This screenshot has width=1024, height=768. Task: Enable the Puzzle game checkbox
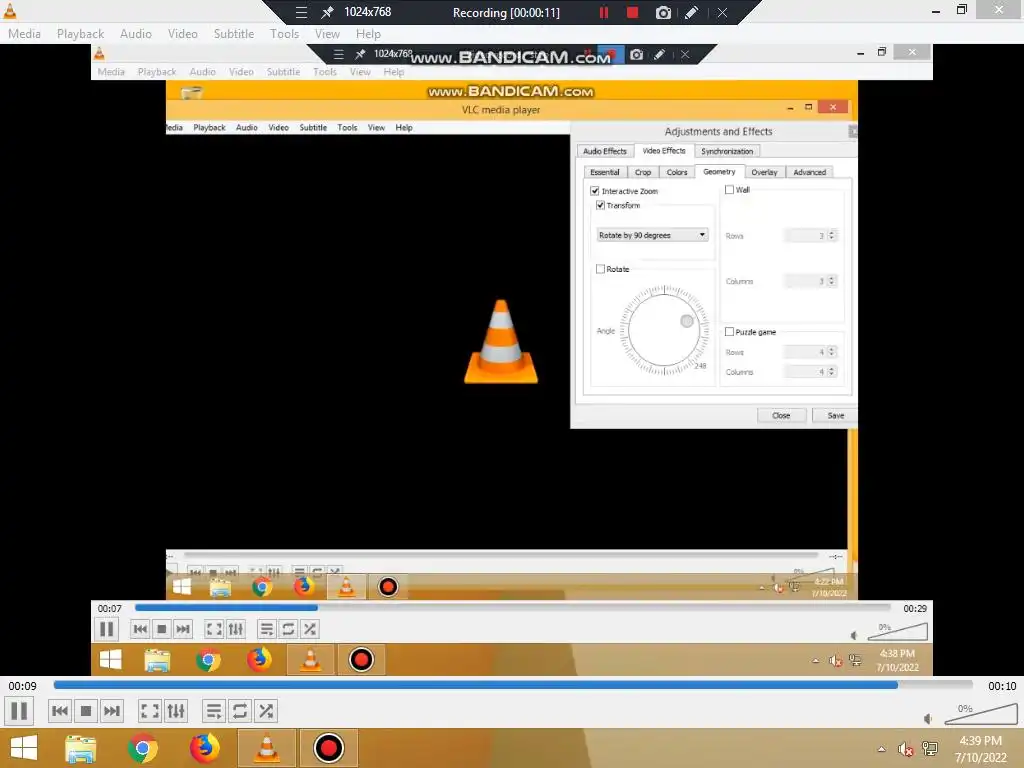tap(729, 332)
